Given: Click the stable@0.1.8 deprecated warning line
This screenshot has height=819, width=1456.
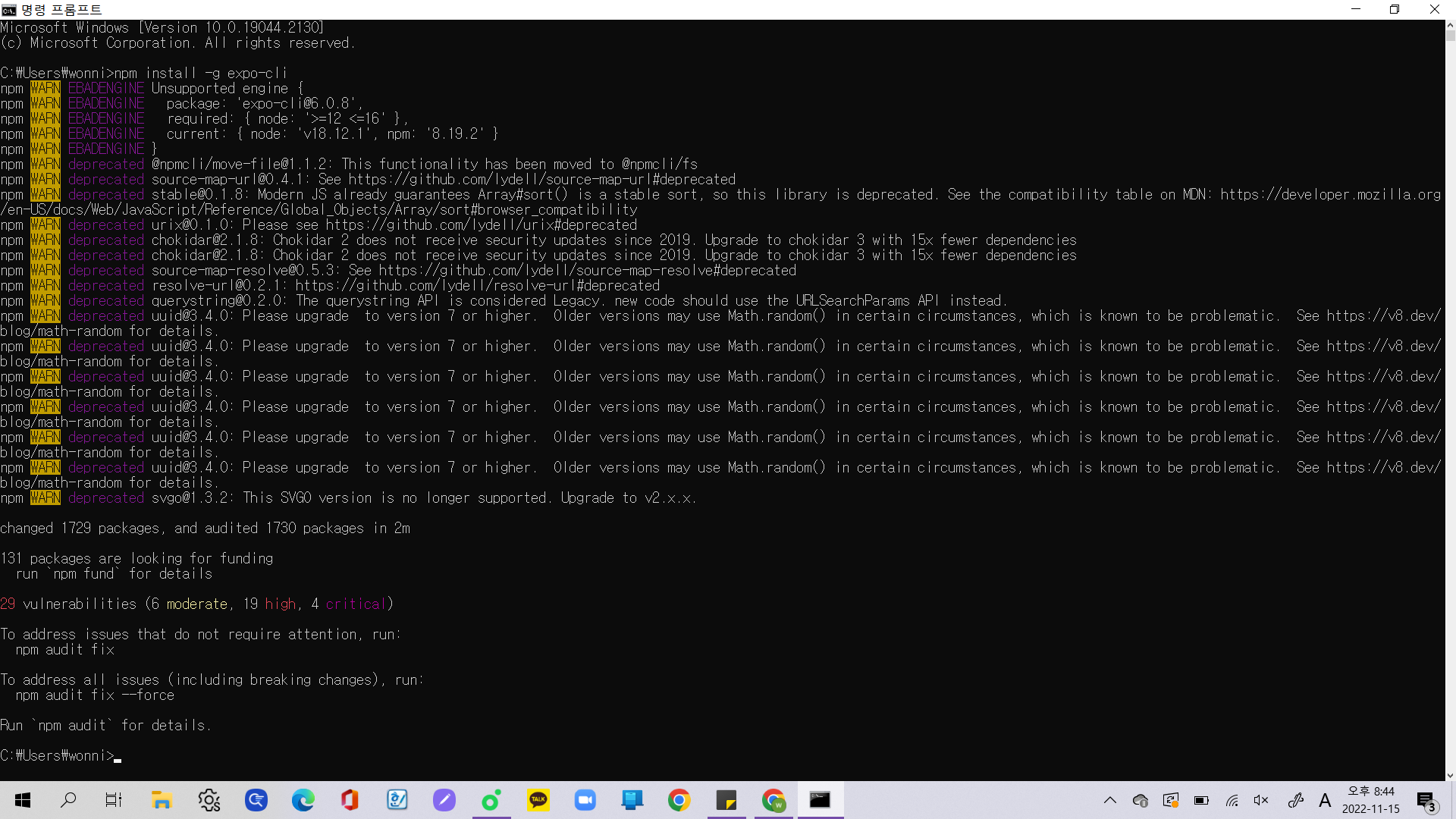Looking at the screenshot, I should click(x=720, y=202).
